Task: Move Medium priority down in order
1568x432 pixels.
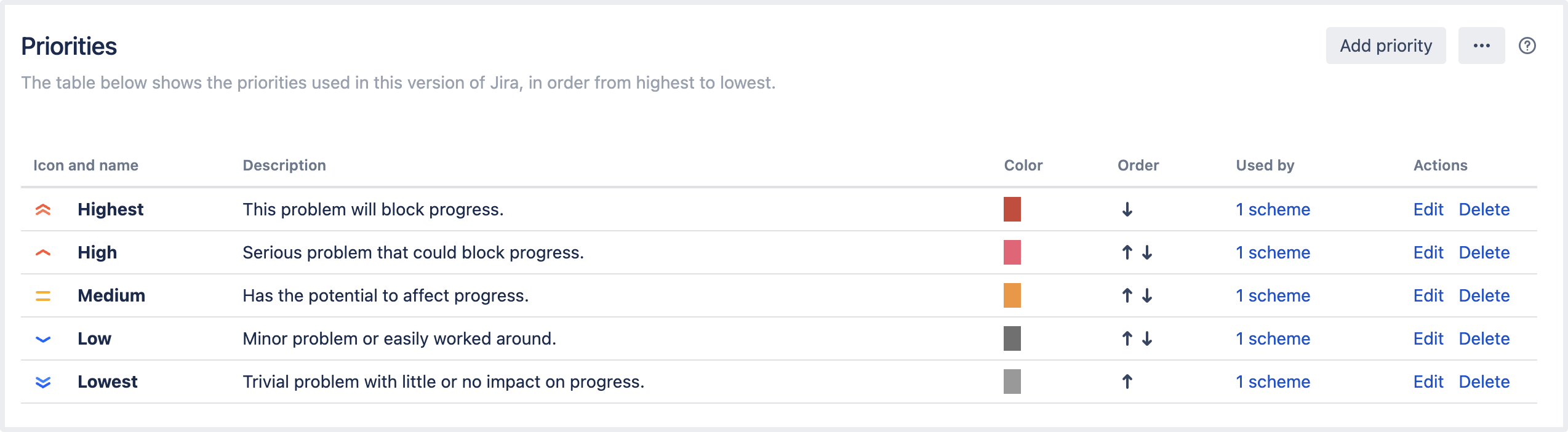Action: (x=1147, y=296)
